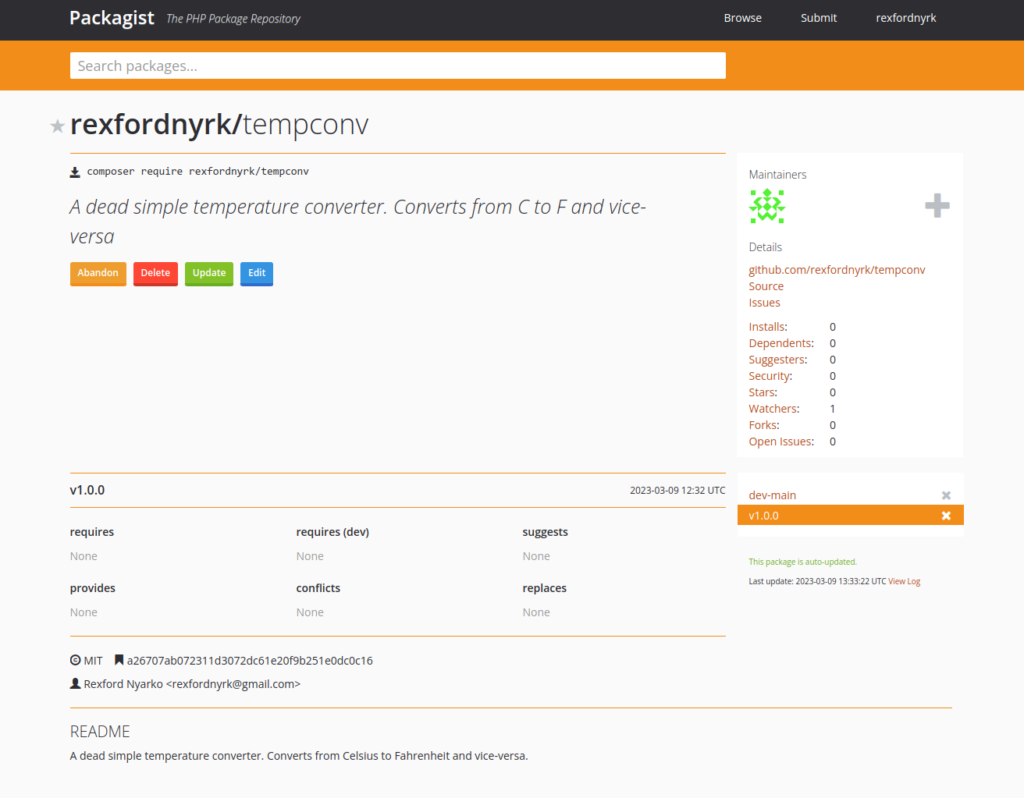Click the Last update timestamp text

tap(817, 581)
